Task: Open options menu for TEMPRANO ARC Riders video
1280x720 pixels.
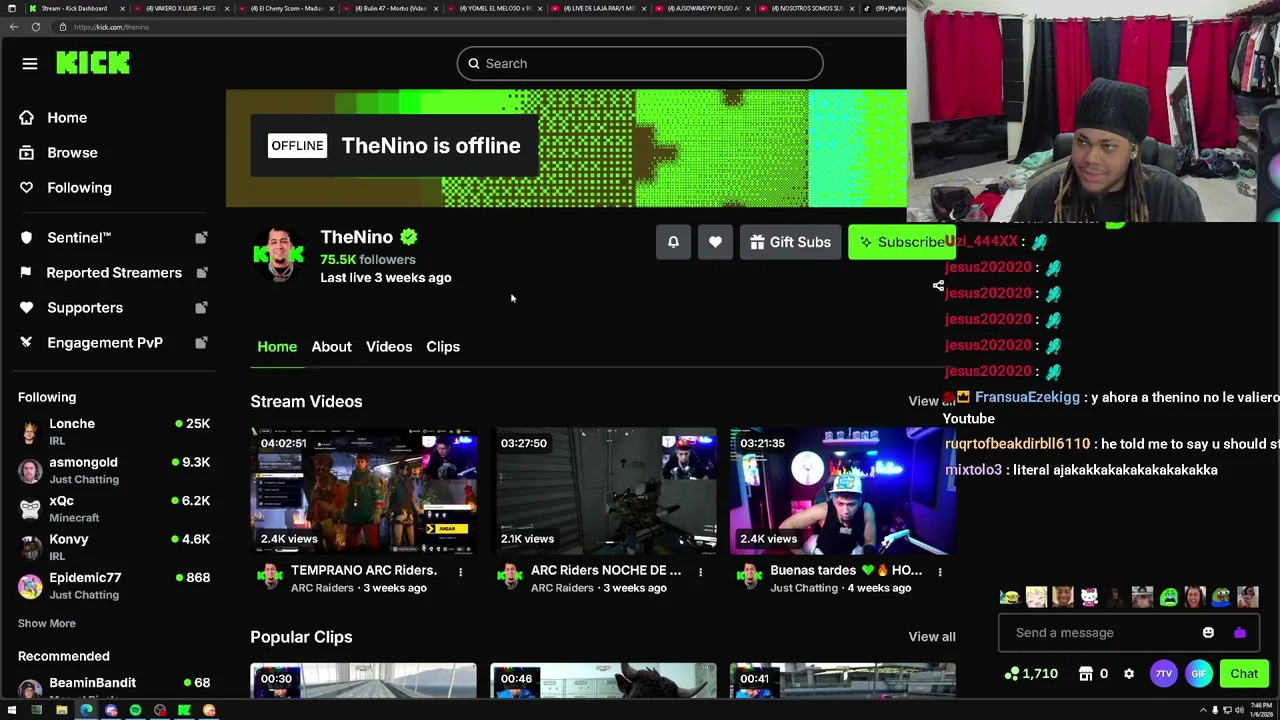Action: point(460,571)
